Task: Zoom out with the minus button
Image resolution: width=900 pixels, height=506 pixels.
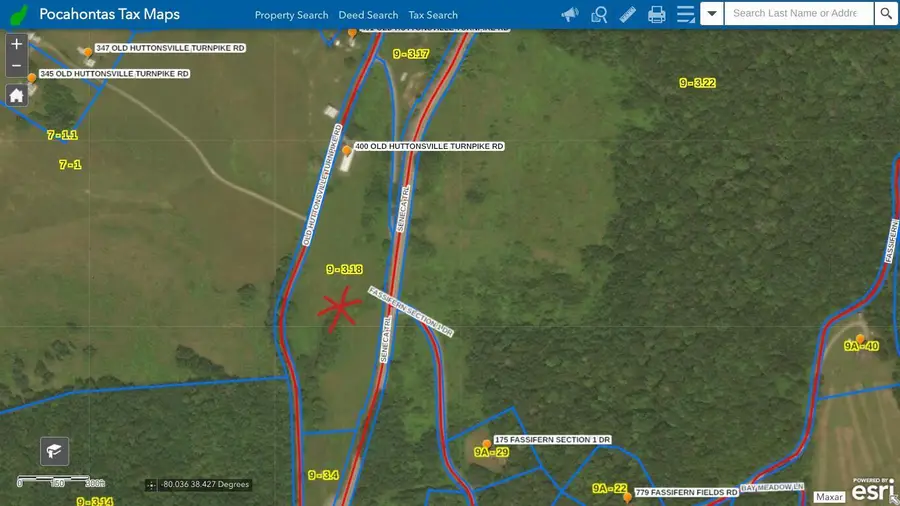Action: (x=17, y=66)
